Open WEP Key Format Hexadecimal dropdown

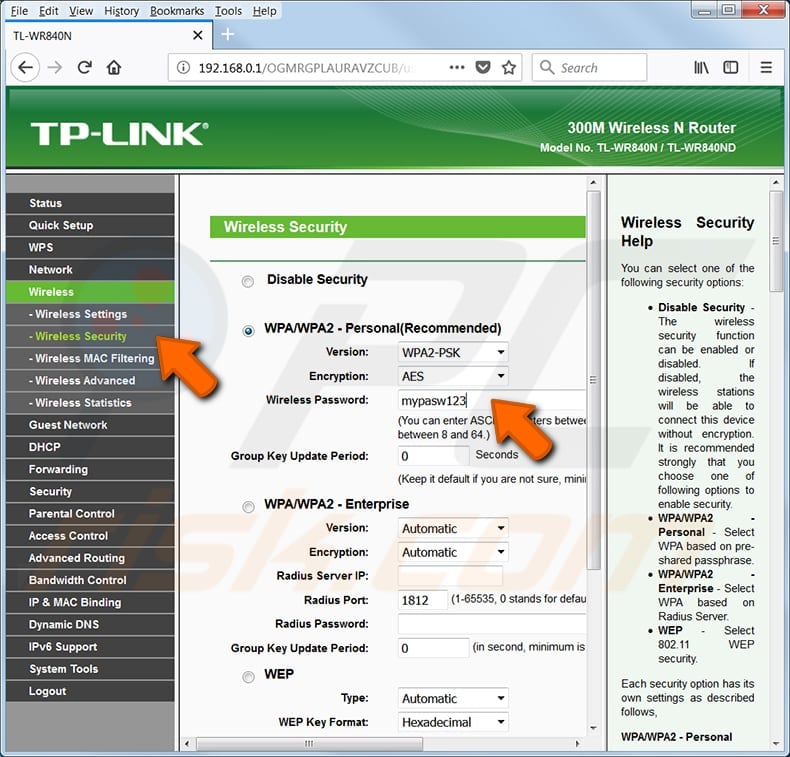452,722
